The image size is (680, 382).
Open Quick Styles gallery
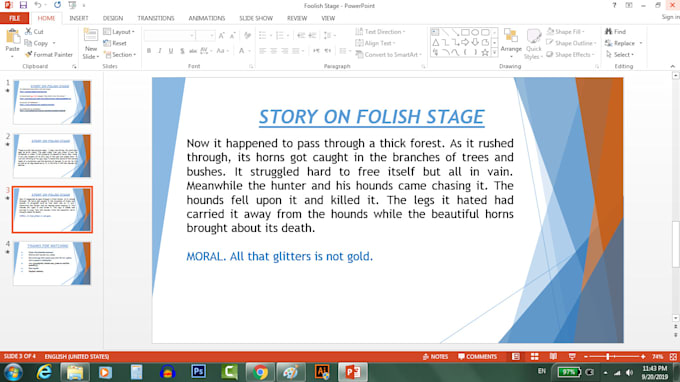point(533,43)
